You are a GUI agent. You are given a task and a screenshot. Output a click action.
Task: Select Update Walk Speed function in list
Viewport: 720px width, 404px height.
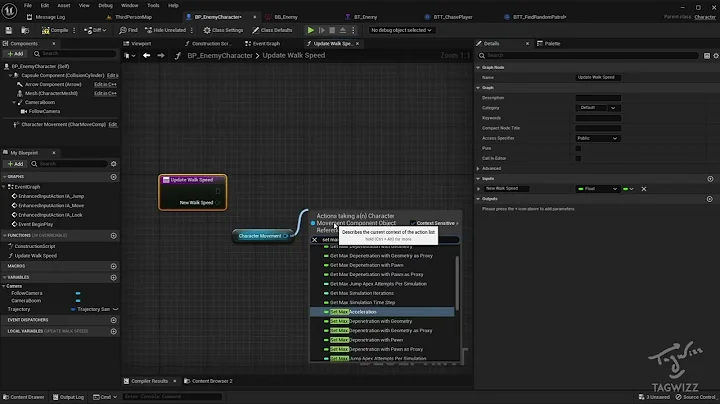35,256
